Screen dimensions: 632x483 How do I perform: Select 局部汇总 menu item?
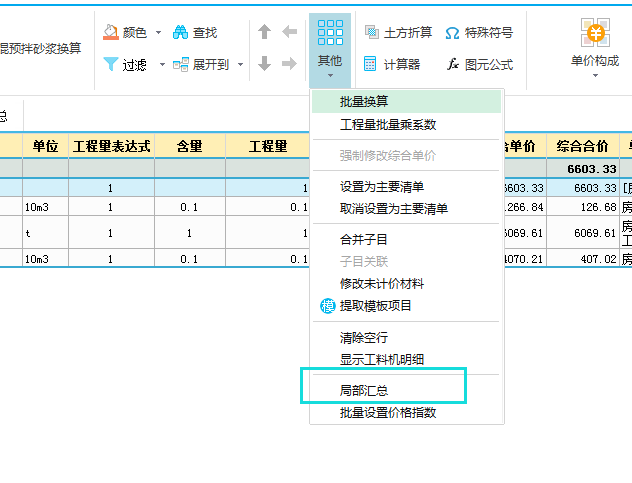(406, 390)
